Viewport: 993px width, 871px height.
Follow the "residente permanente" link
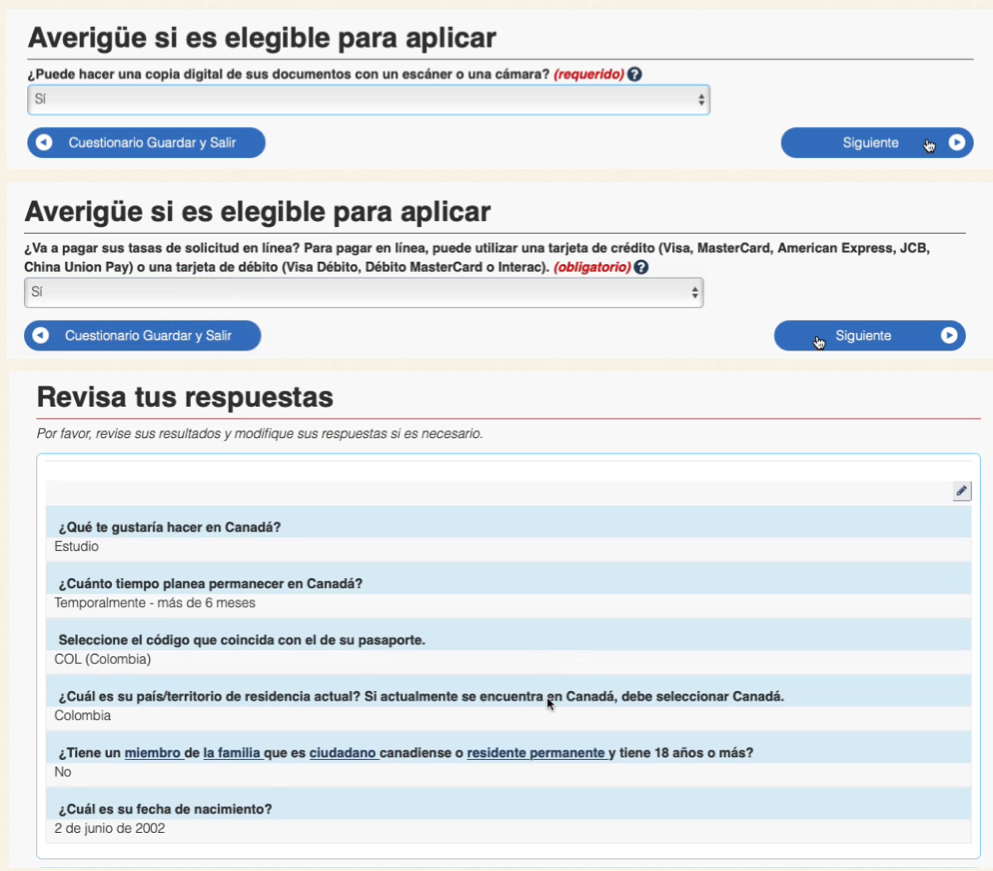coord(535,753)
